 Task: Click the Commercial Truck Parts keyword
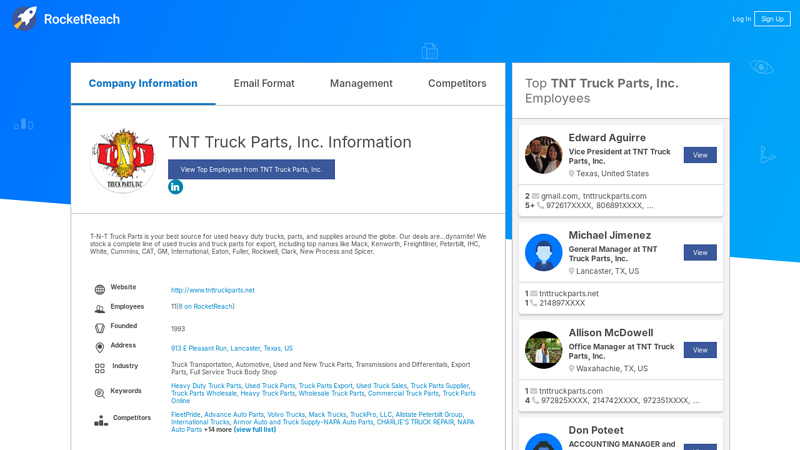tap(403, 393)
